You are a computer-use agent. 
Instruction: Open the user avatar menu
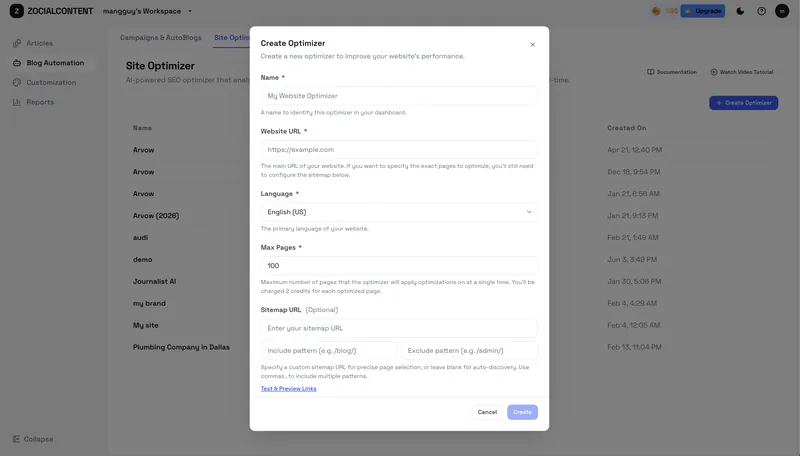tap(782, 11)
